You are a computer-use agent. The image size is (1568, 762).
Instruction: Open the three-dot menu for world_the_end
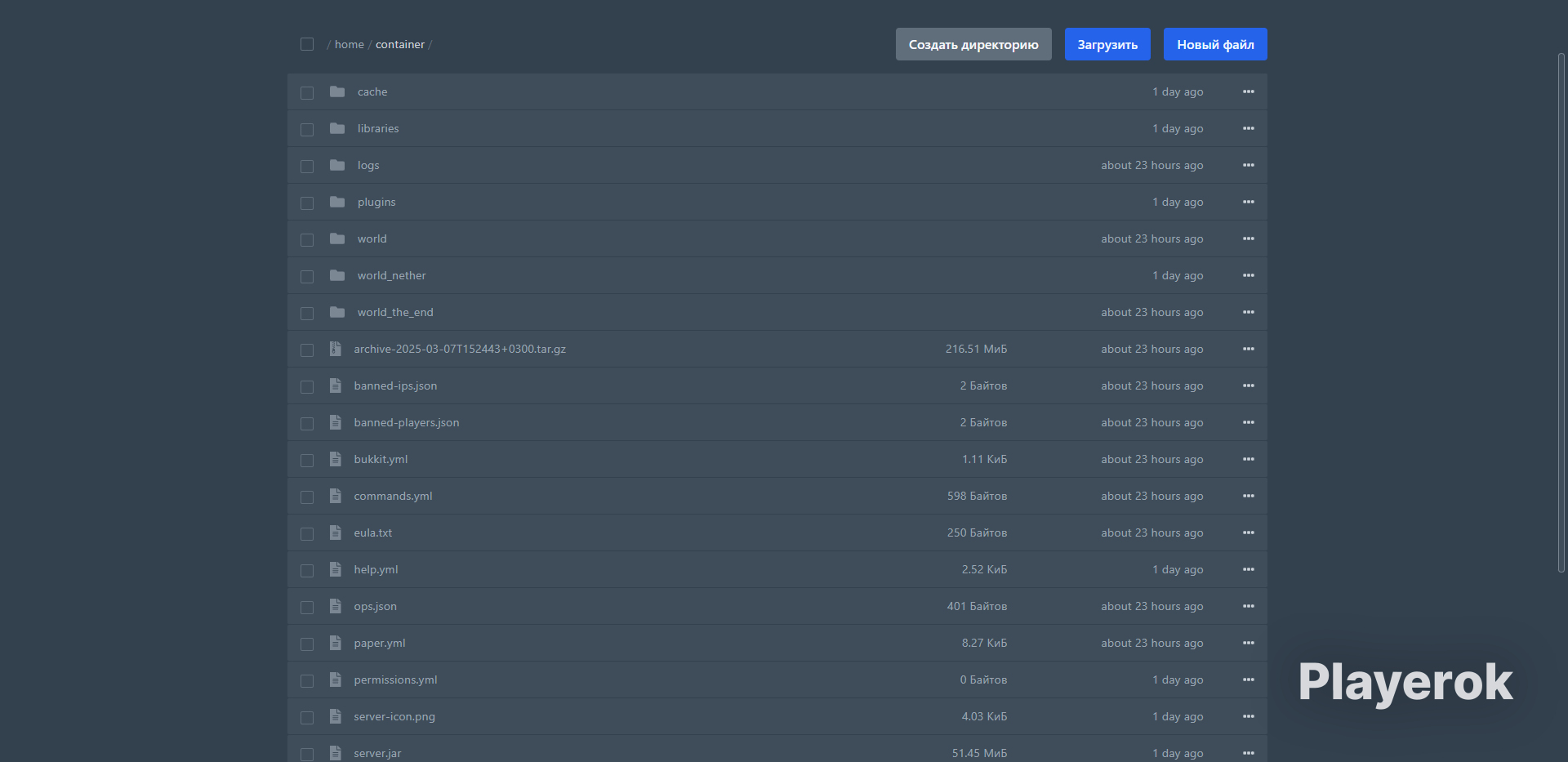[x=1249, y=312]
